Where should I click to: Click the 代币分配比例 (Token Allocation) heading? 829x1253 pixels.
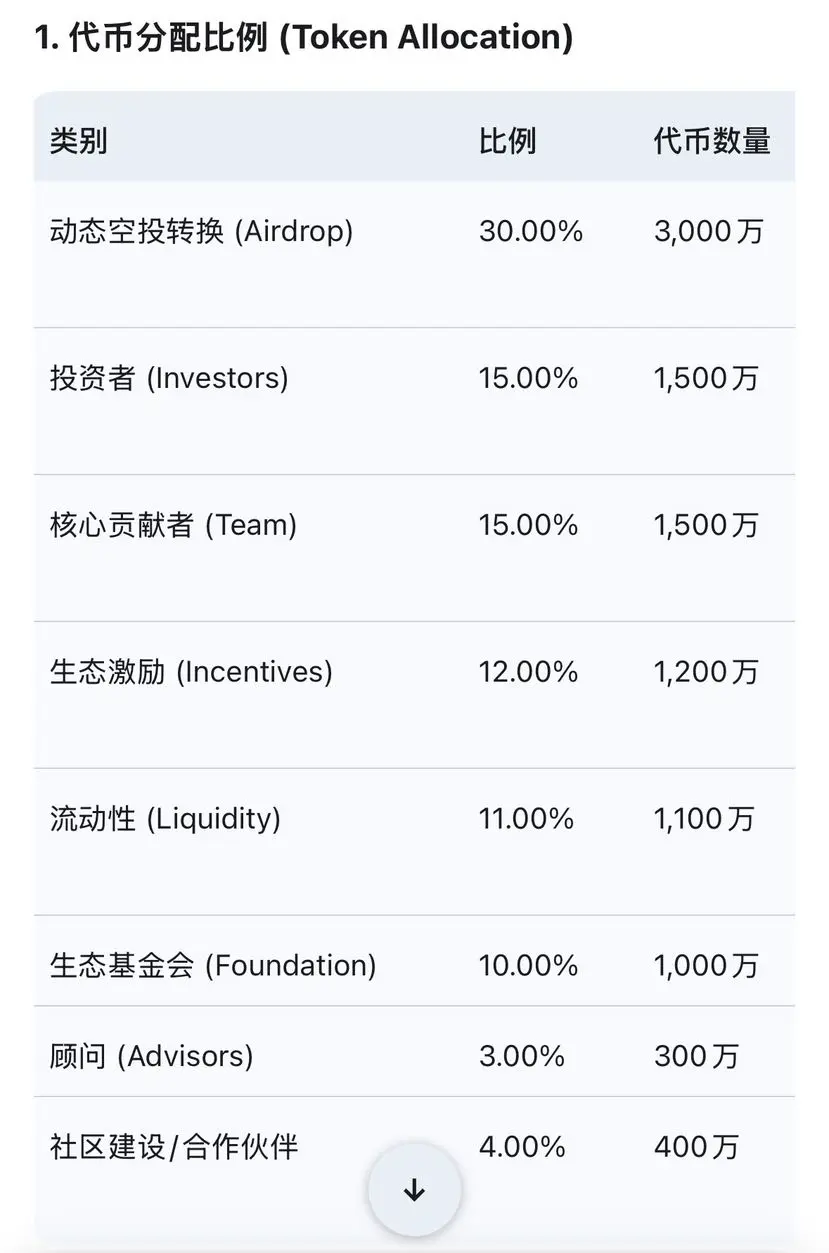(304, 38)
